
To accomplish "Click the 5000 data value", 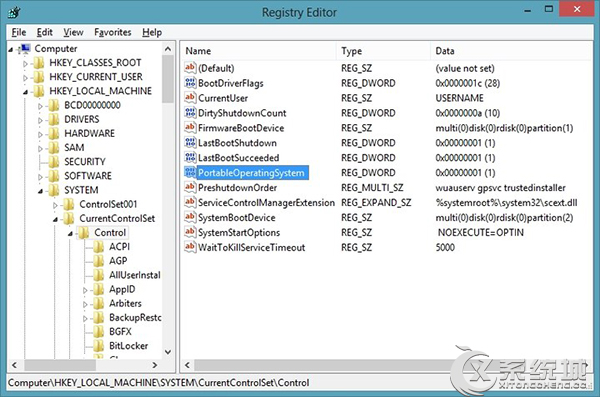I will [x=445, y=248].
